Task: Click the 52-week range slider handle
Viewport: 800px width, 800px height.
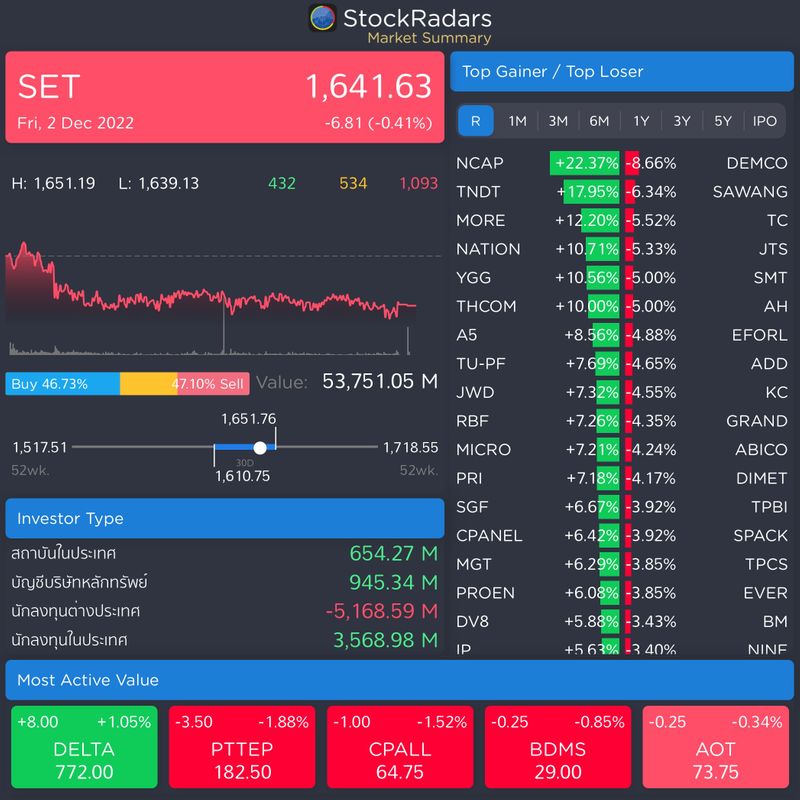Action: 261,447
